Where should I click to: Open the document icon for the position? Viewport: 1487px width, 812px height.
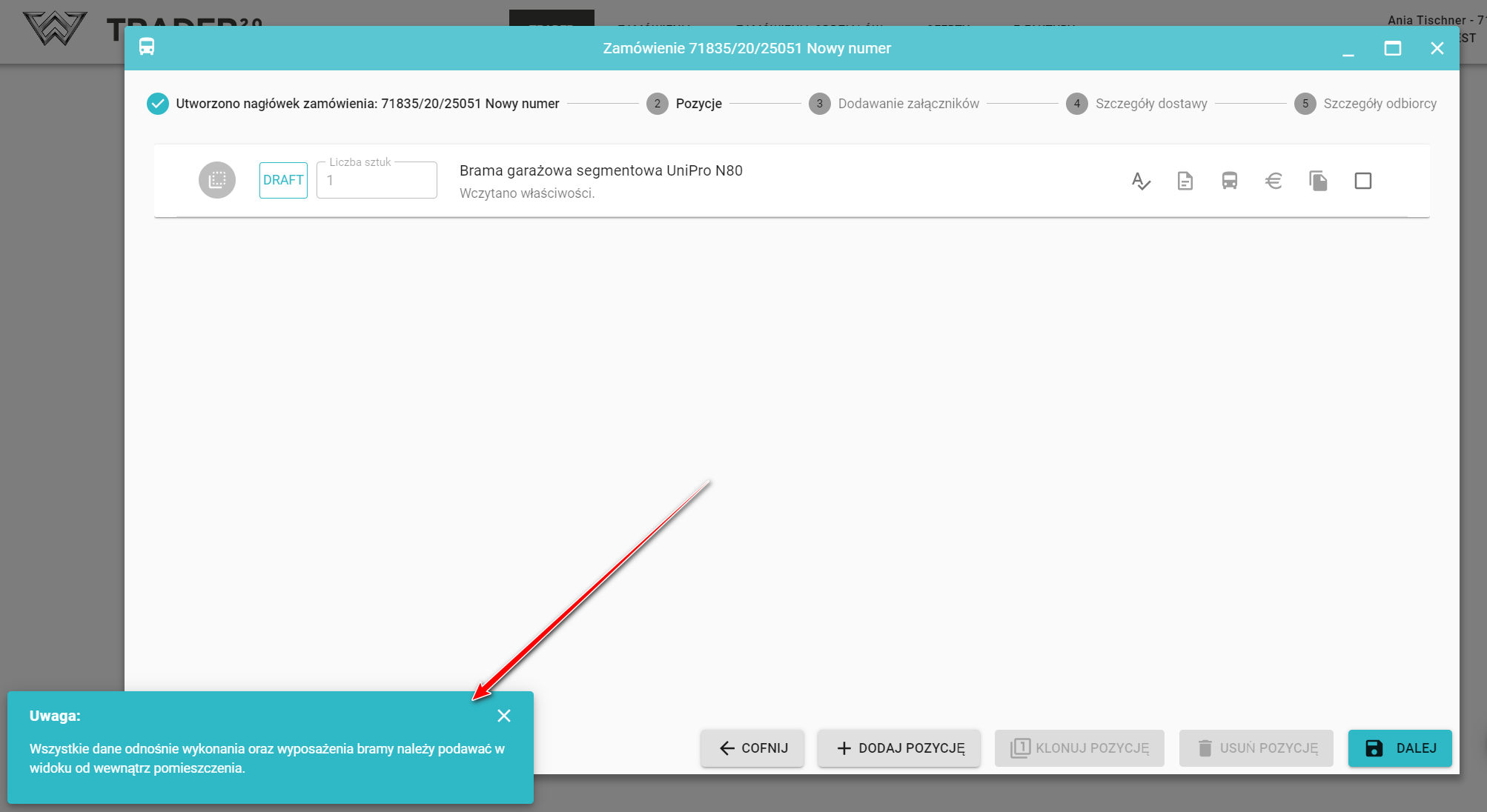(1185, 181)
